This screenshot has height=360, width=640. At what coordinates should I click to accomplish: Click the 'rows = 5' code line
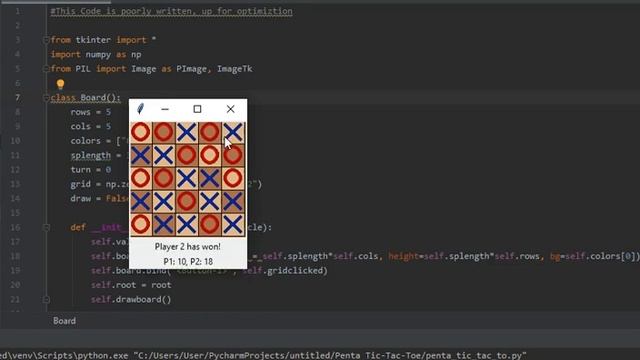pos(90,112)
